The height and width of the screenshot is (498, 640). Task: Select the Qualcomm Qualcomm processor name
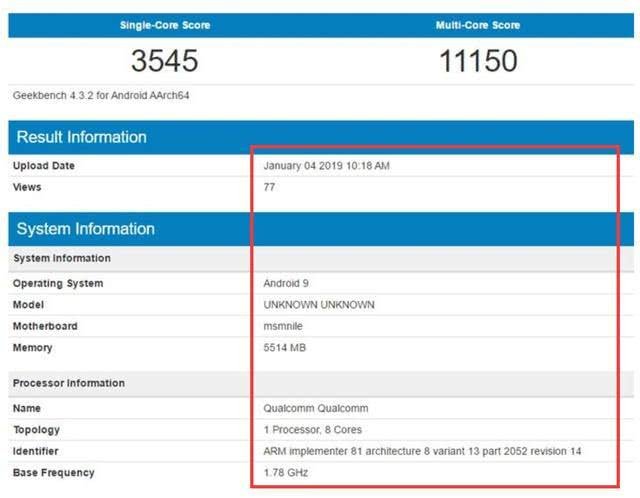315,408
